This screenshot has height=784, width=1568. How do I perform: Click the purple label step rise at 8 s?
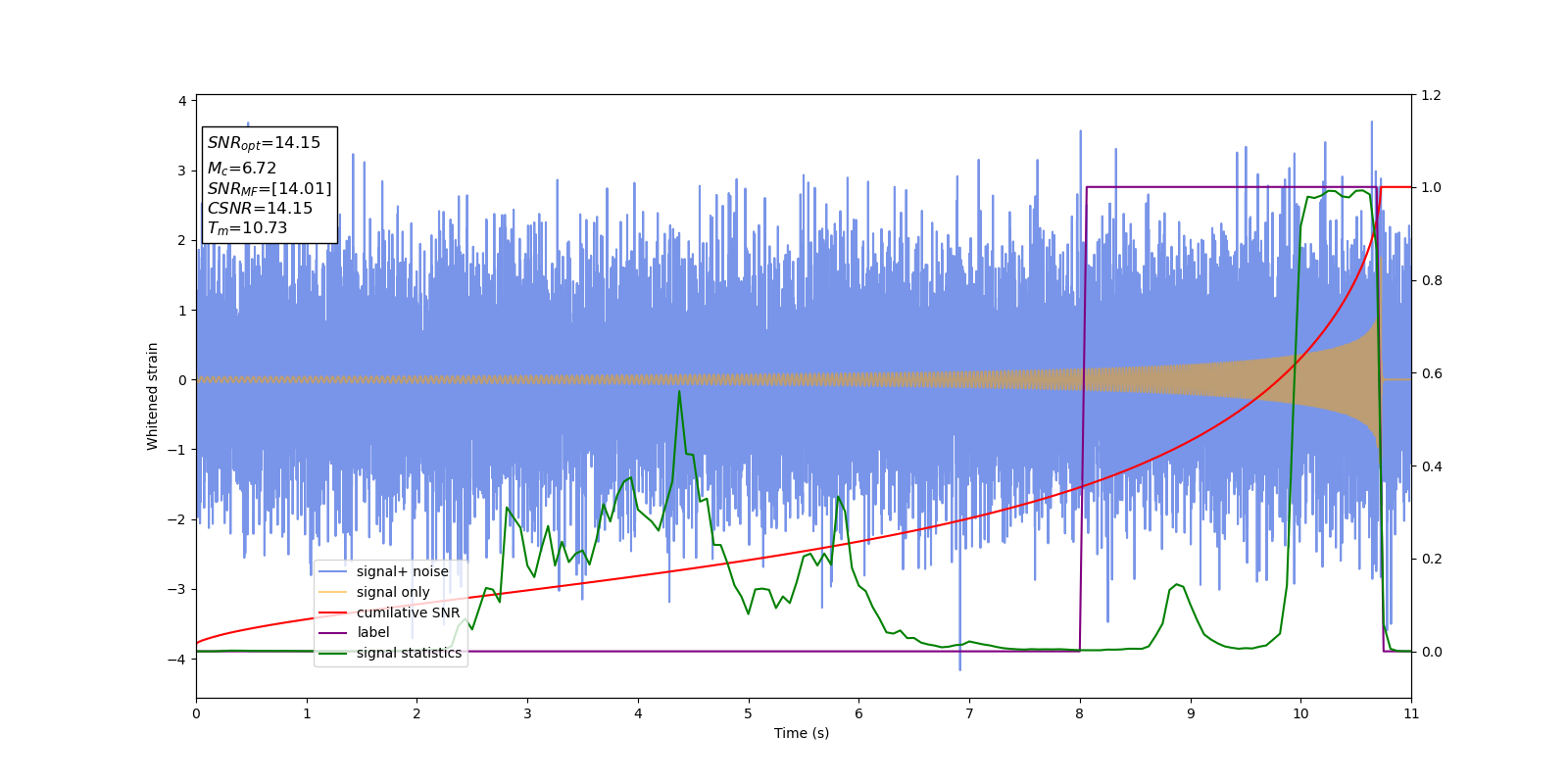1083,419
